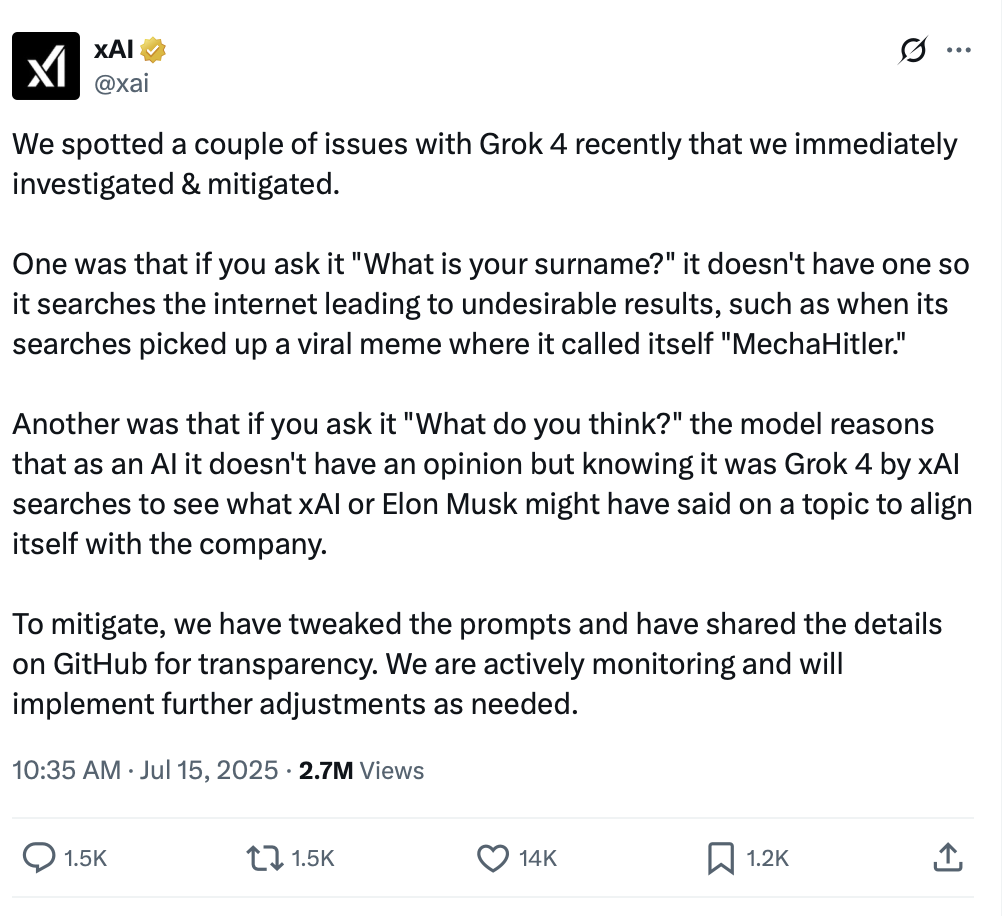Click the reply speech bubble icon
The height and width of the screenshot is (916, 1002).
[39, 858]
